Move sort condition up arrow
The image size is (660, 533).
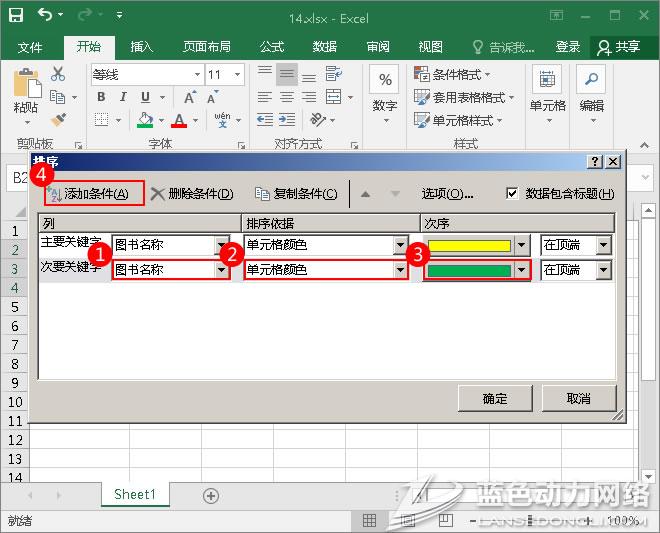point(365,194)
